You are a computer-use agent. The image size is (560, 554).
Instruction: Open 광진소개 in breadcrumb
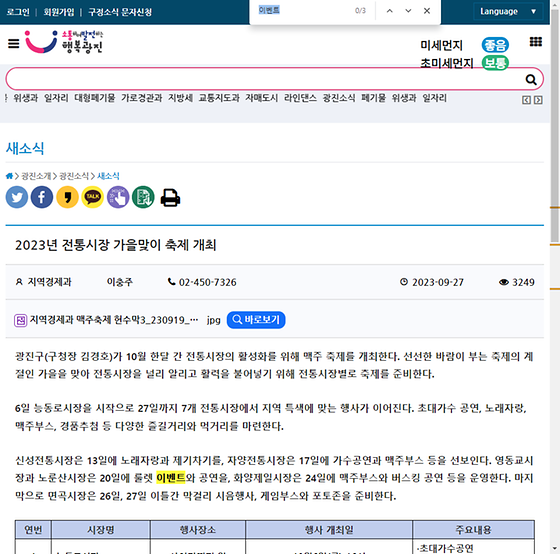[36, 176]
